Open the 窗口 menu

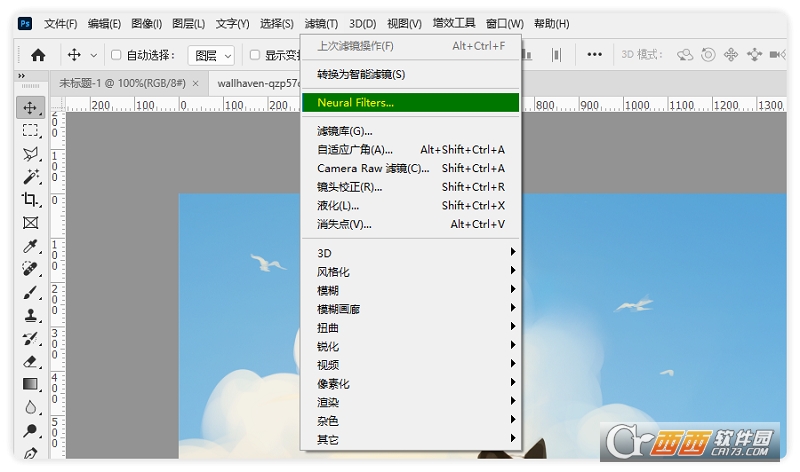click(505, 23)
